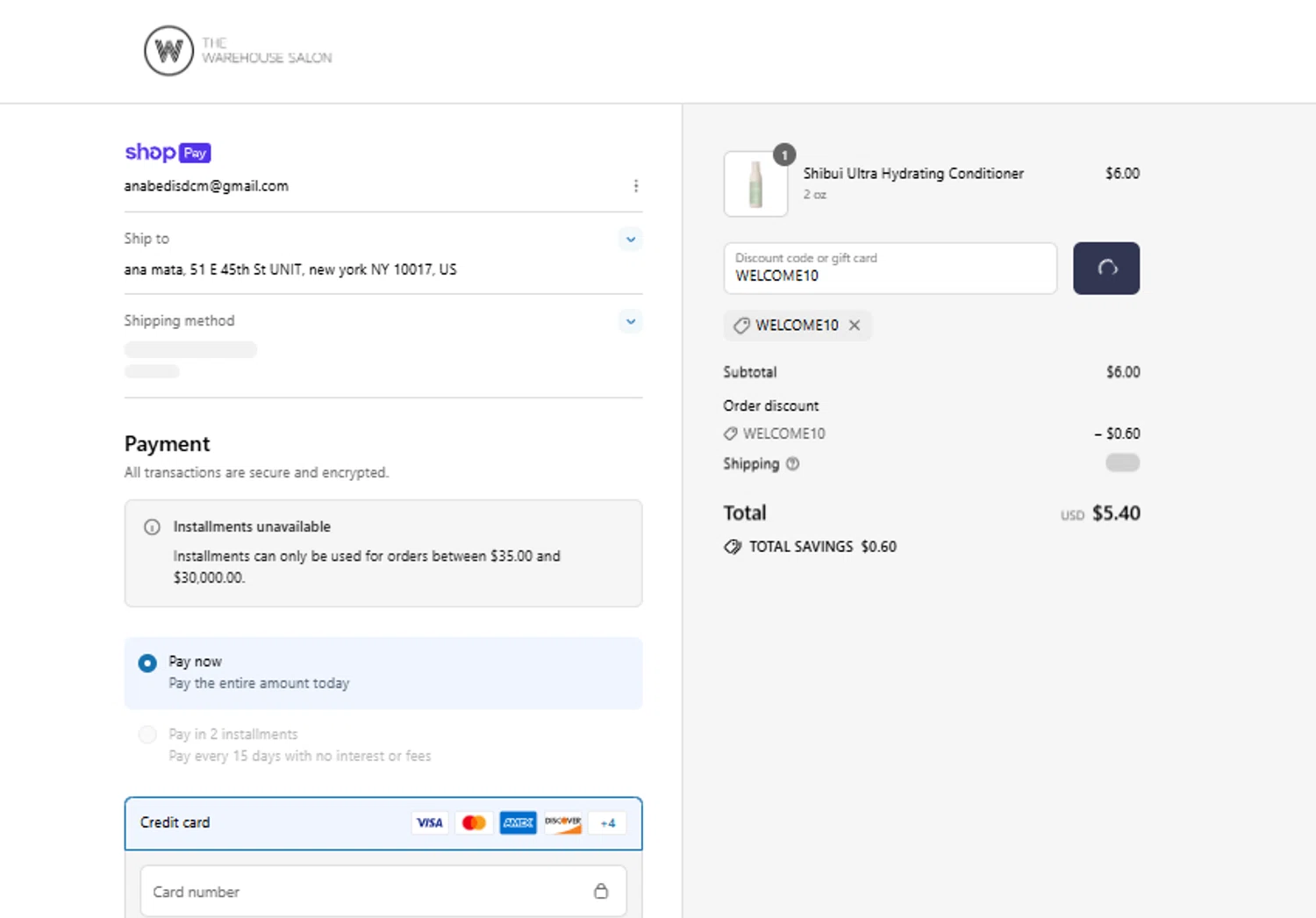Click the tag icon beside Order discount WELCOME10
The image size is (1316, 918).
[x=730, y=434]
